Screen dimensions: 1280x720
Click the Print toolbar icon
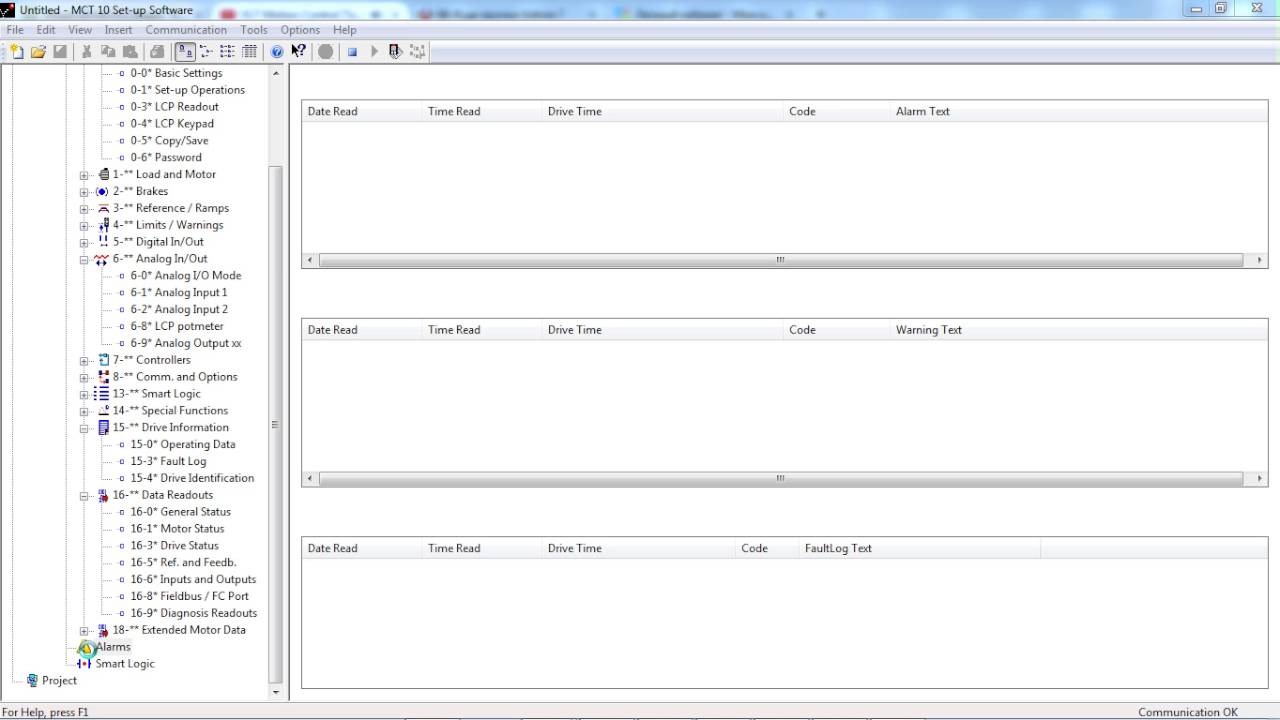pos(157,52)
